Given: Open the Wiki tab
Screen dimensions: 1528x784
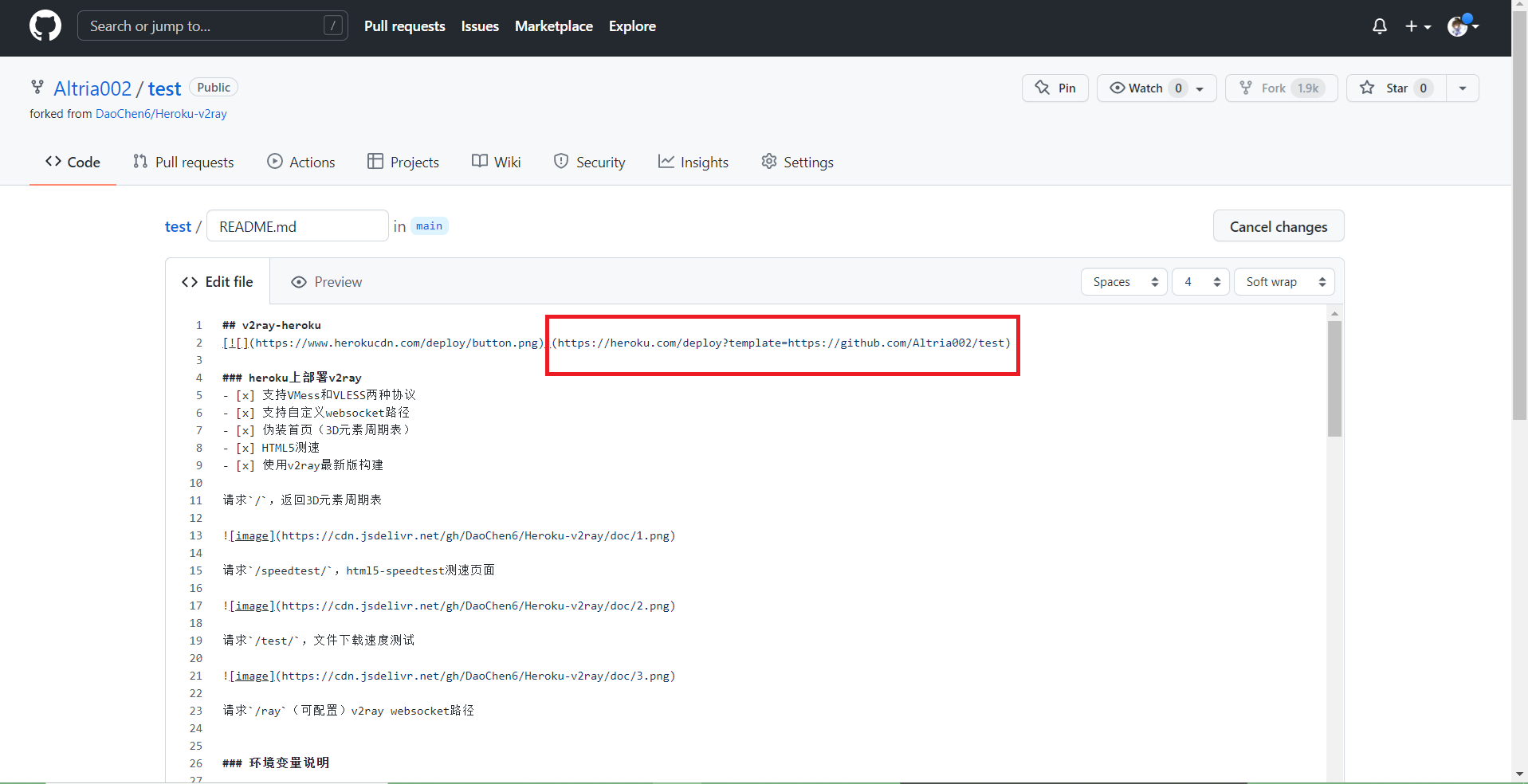Looking at the screenshot, I should point(496,163).
